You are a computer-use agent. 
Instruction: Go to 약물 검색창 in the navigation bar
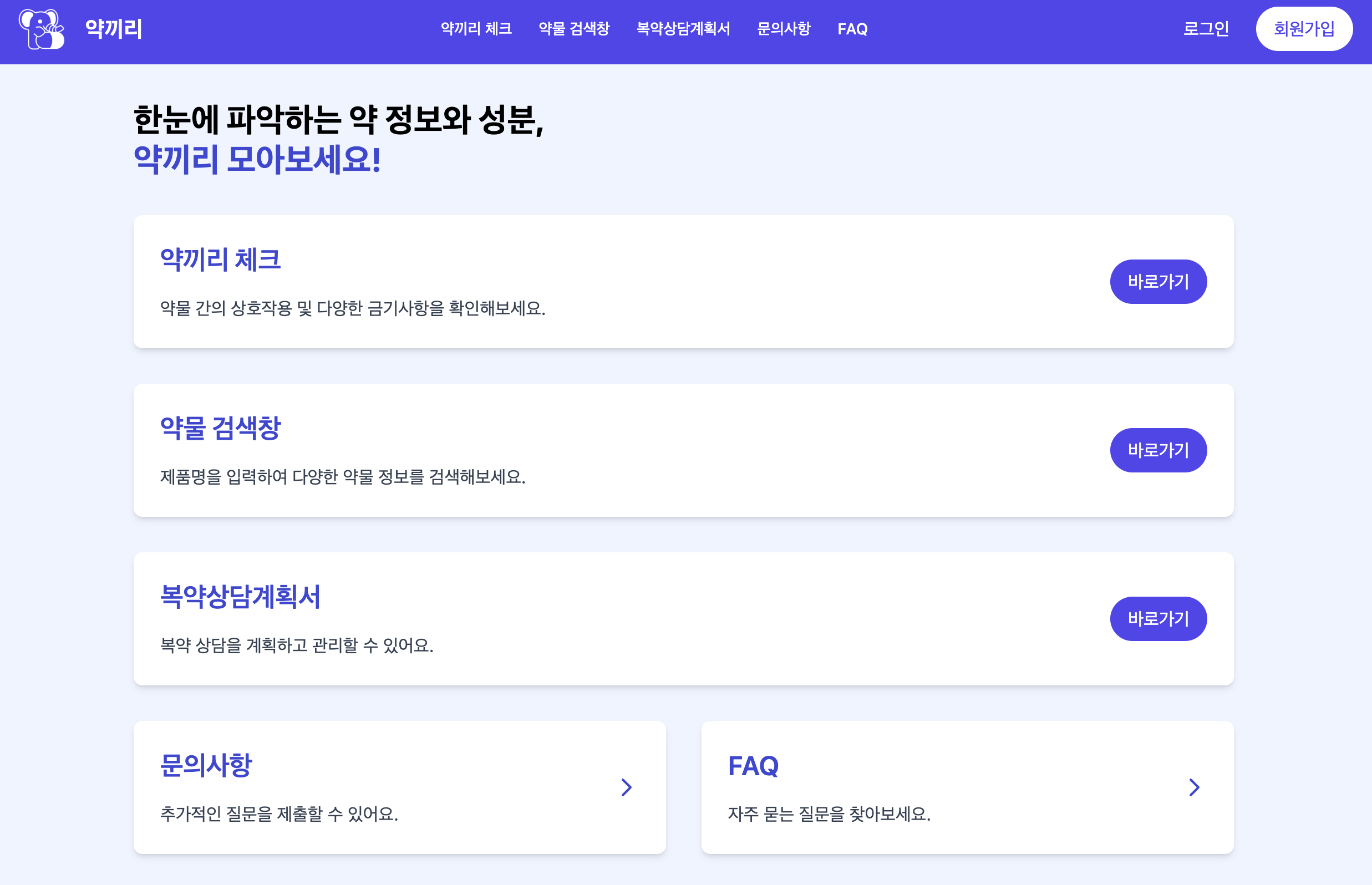(573, 29)
